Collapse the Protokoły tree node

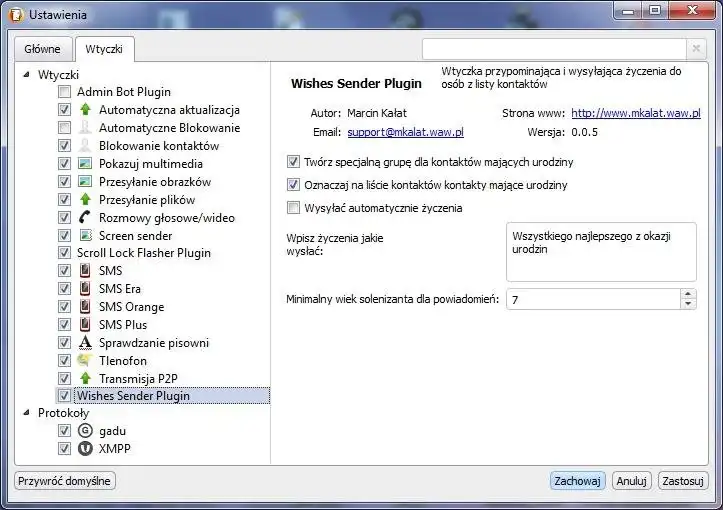(x=27, y=413)
